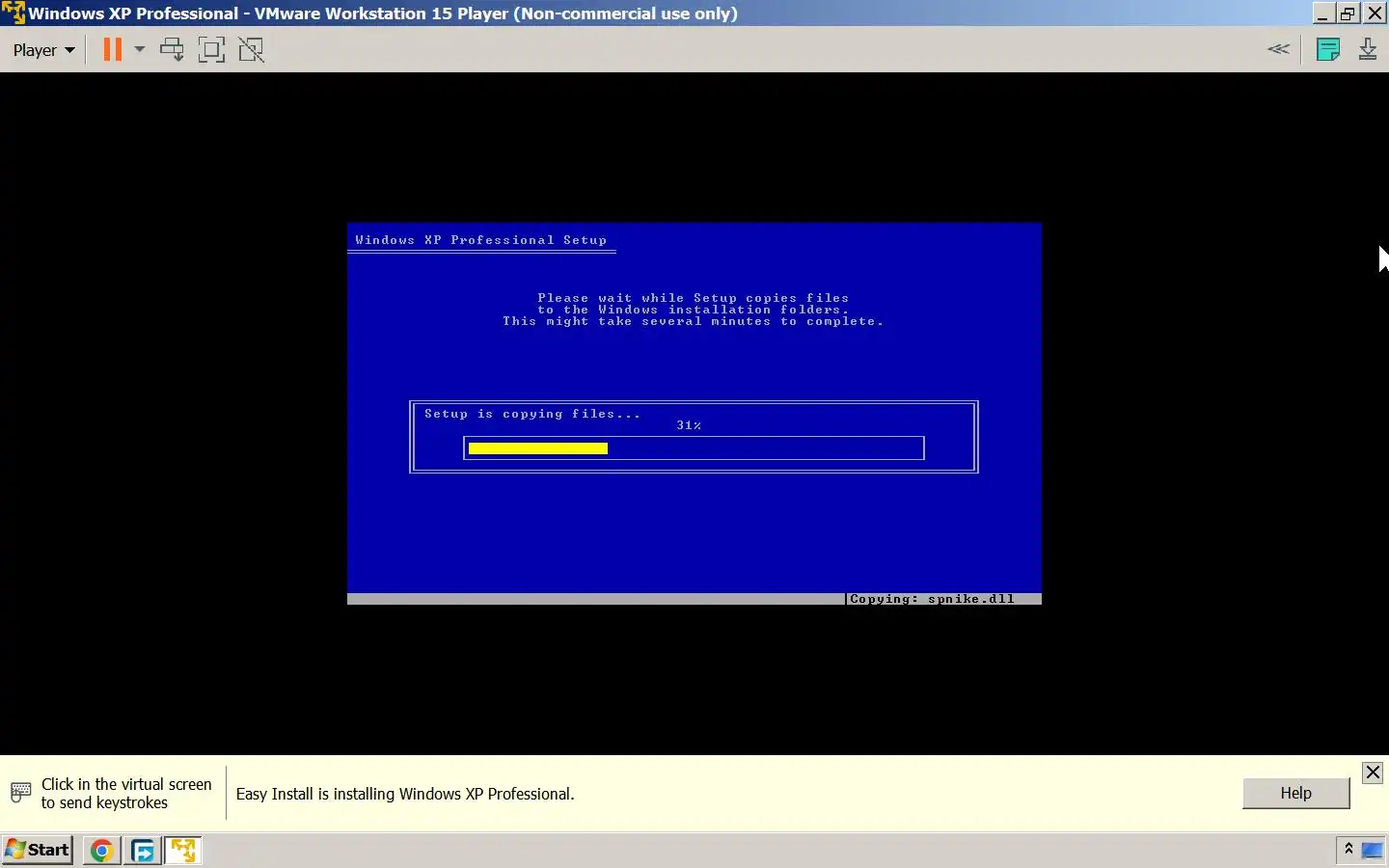The image size is (1389, 868).
Task: Minimize the VMware Player window
Action: 1322,13
